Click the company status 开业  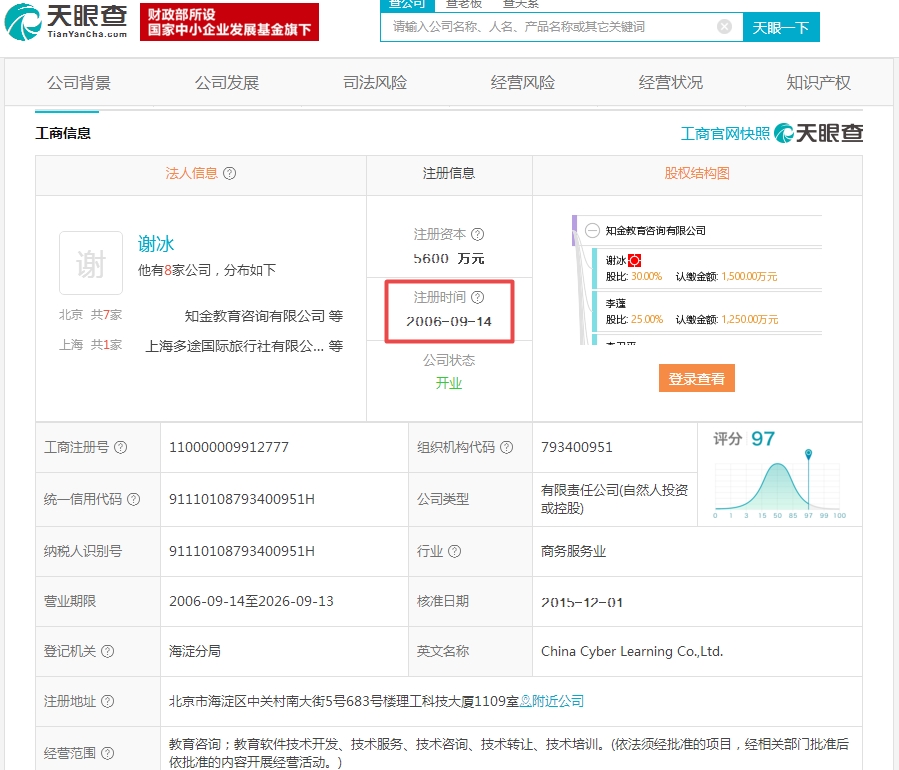[449, 383]
